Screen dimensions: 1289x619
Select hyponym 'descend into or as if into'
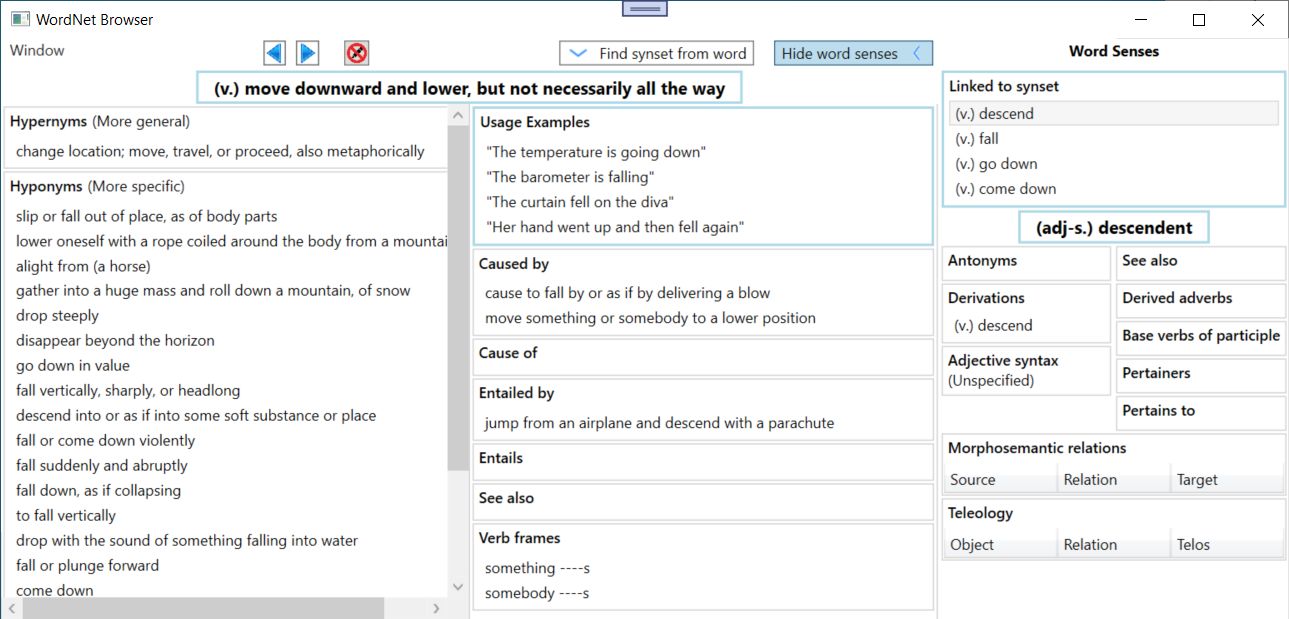tap(196, 416)
